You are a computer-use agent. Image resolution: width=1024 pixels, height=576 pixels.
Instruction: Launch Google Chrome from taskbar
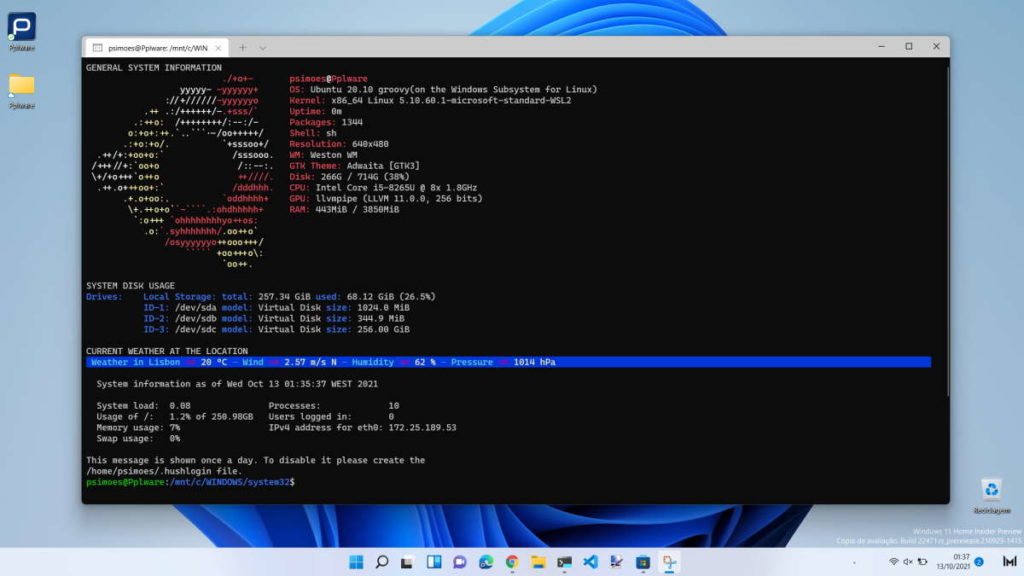(512, 562)
